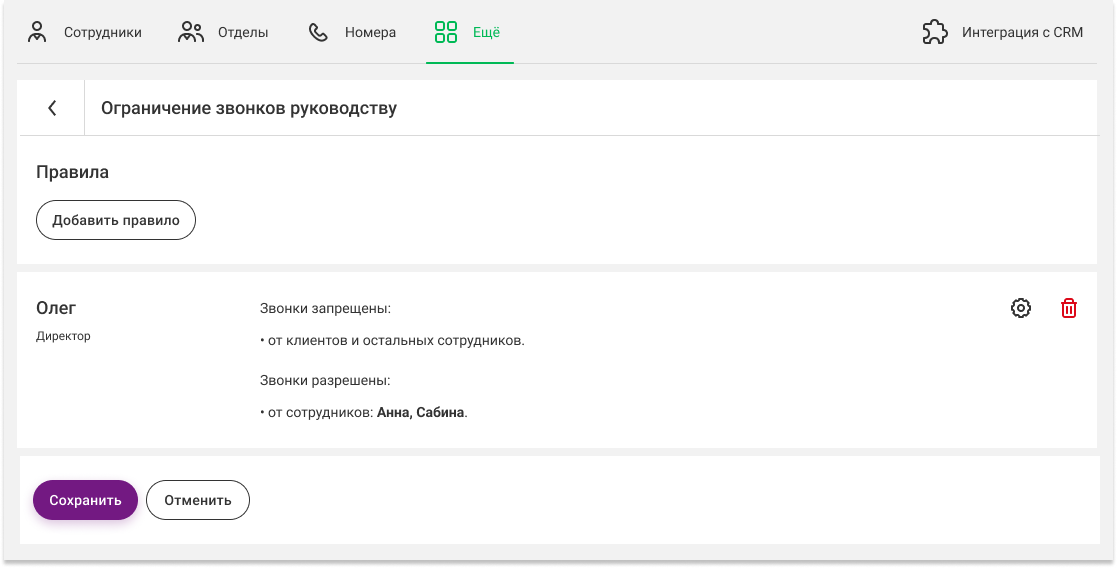
Task: Click the Правила section heading
Action: coord(73,172)
